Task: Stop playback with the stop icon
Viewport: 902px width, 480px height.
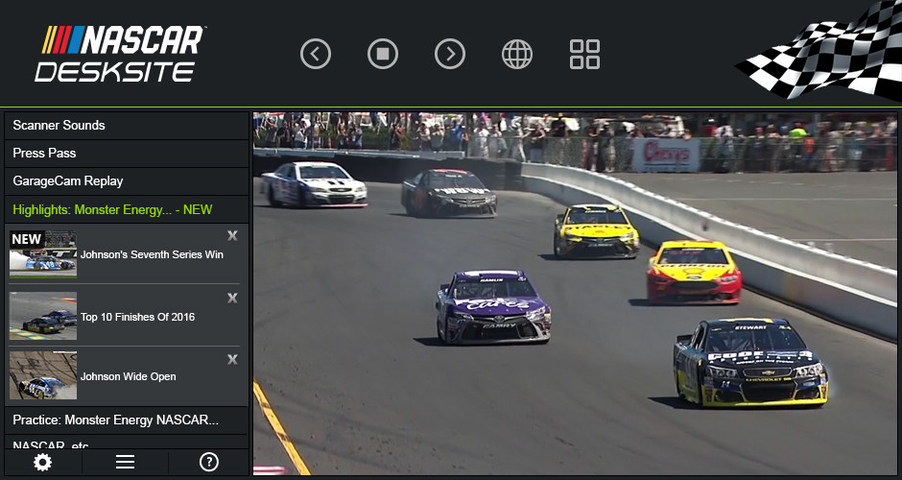Action: coord(383,54)
